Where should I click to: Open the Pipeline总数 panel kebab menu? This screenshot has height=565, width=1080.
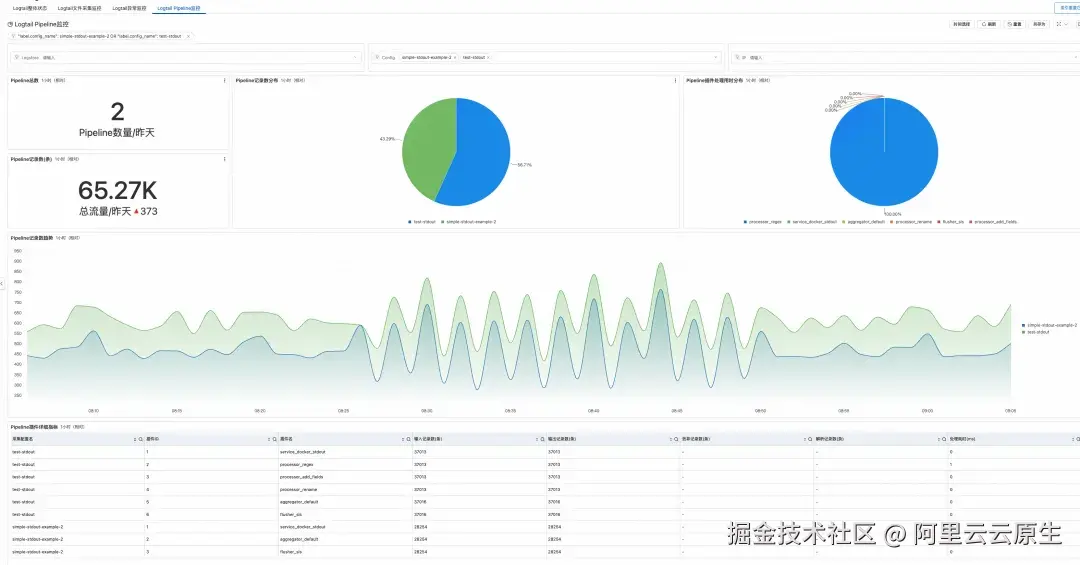pos(225,81)
